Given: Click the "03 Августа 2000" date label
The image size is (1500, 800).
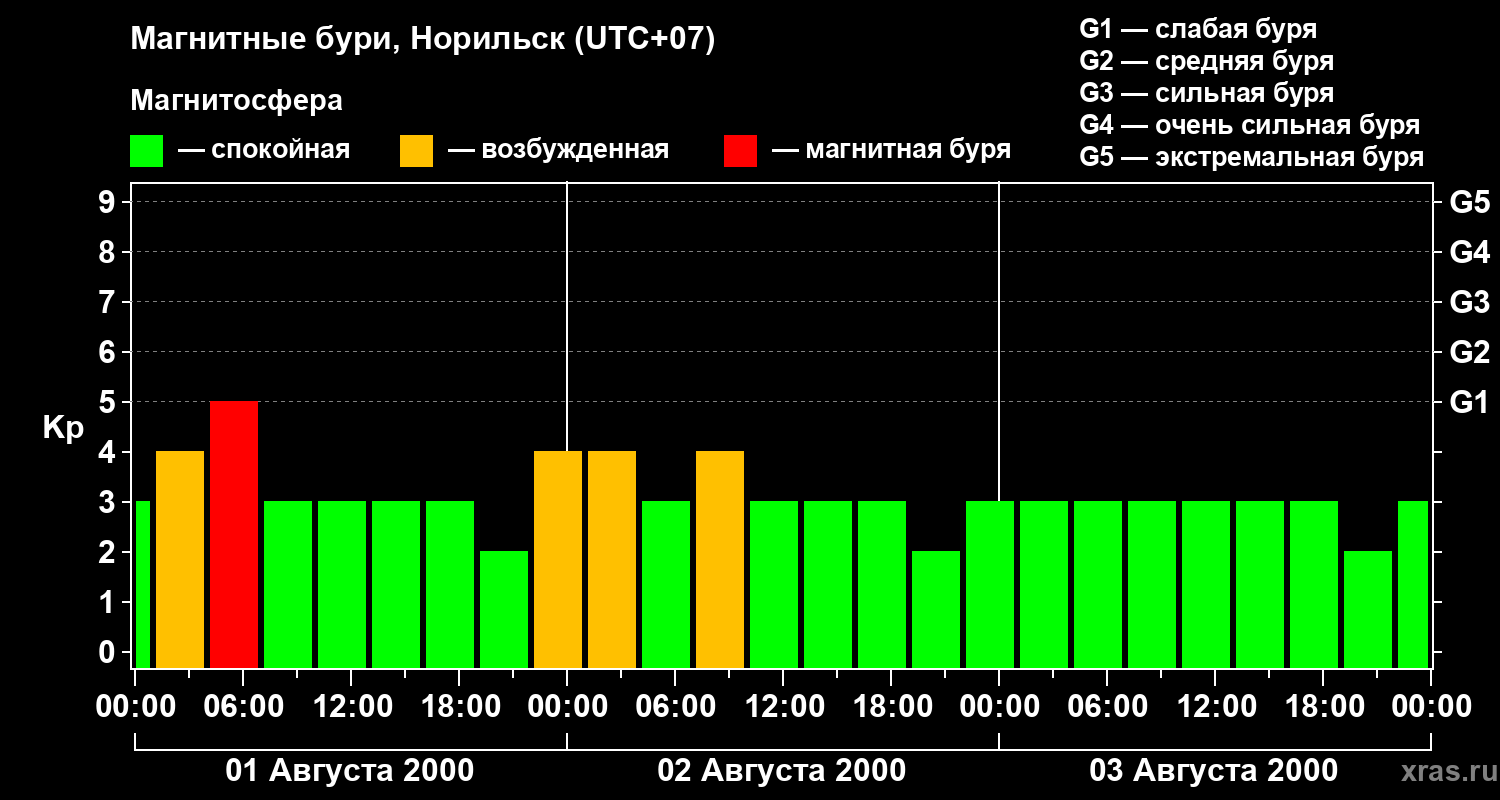Looking at the screenshot, I should point(1214,771).
